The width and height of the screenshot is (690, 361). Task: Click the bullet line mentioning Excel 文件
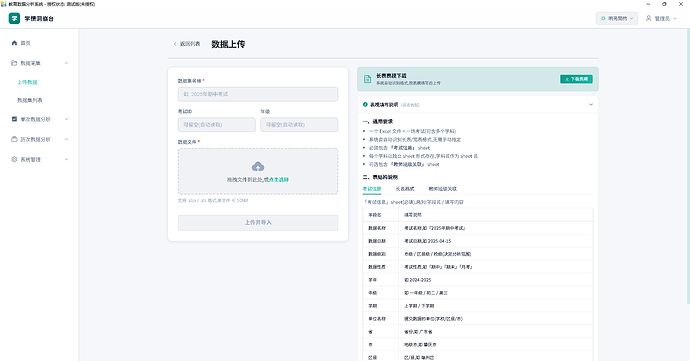412,131
